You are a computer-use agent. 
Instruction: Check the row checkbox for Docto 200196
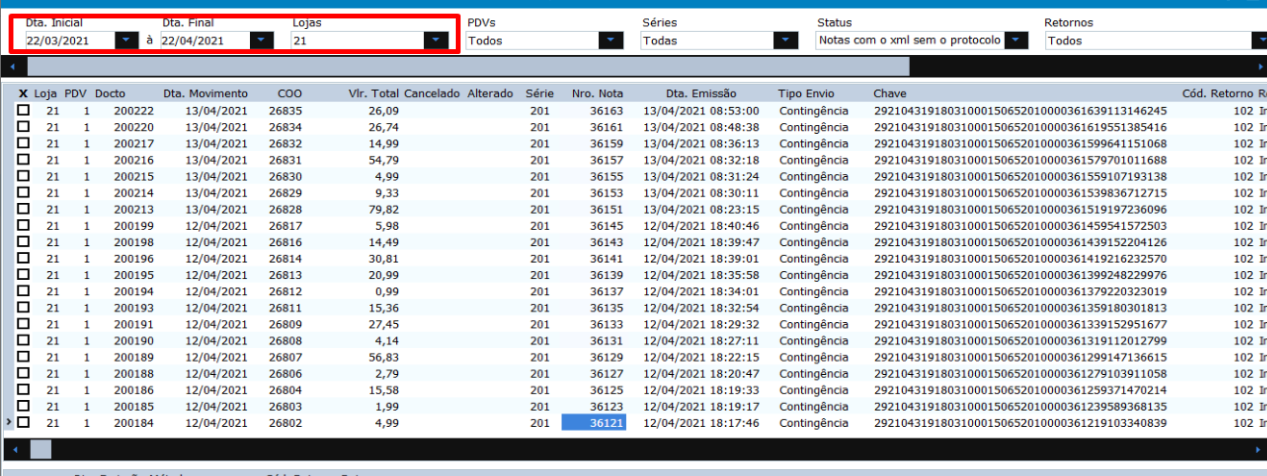click(23, 259)
